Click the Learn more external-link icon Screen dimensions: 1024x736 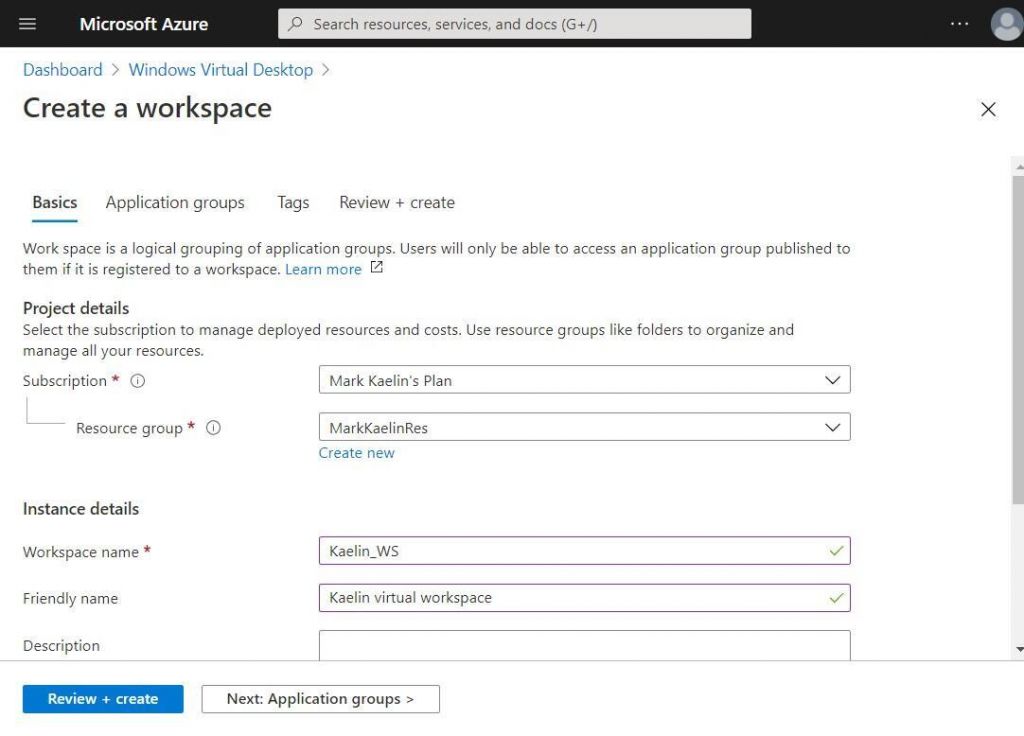pos(375,266)
